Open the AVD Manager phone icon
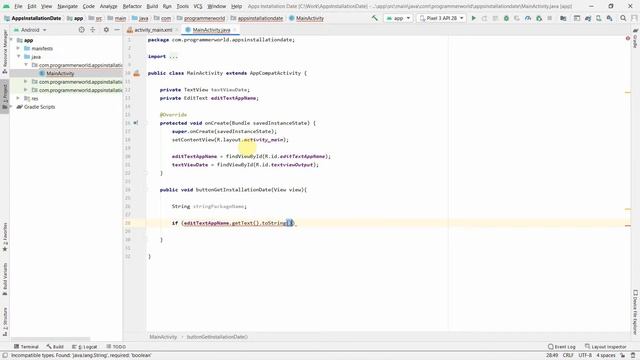This screenshot has height=360, width=640. [x=598, y=18]
